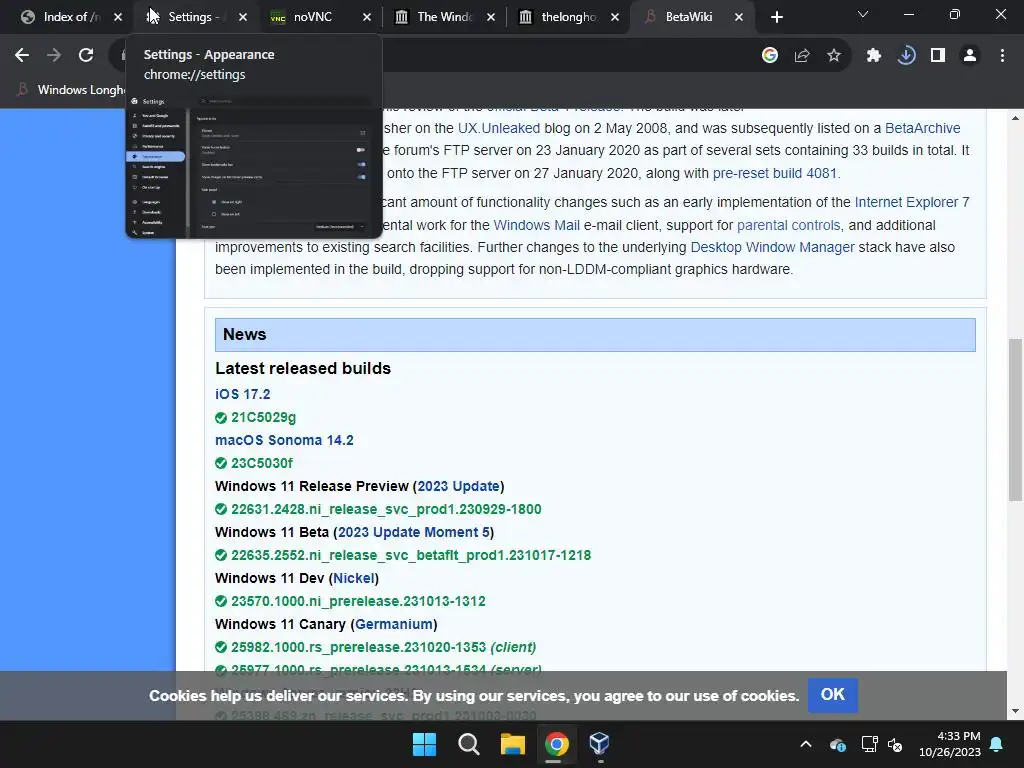This screenshot has width=1024, height=768.
Task: Open the Google search icon in address bar
Action: 770,56
